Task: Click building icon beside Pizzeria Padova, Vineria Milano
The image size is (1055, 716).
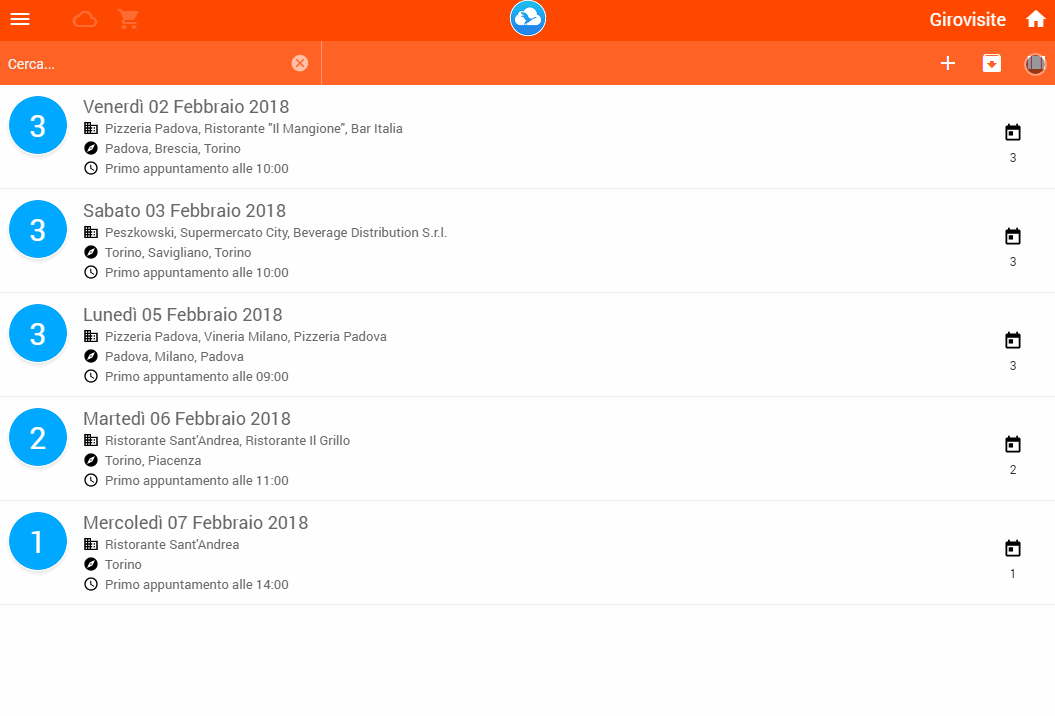Action: click(x=91, y=336)
